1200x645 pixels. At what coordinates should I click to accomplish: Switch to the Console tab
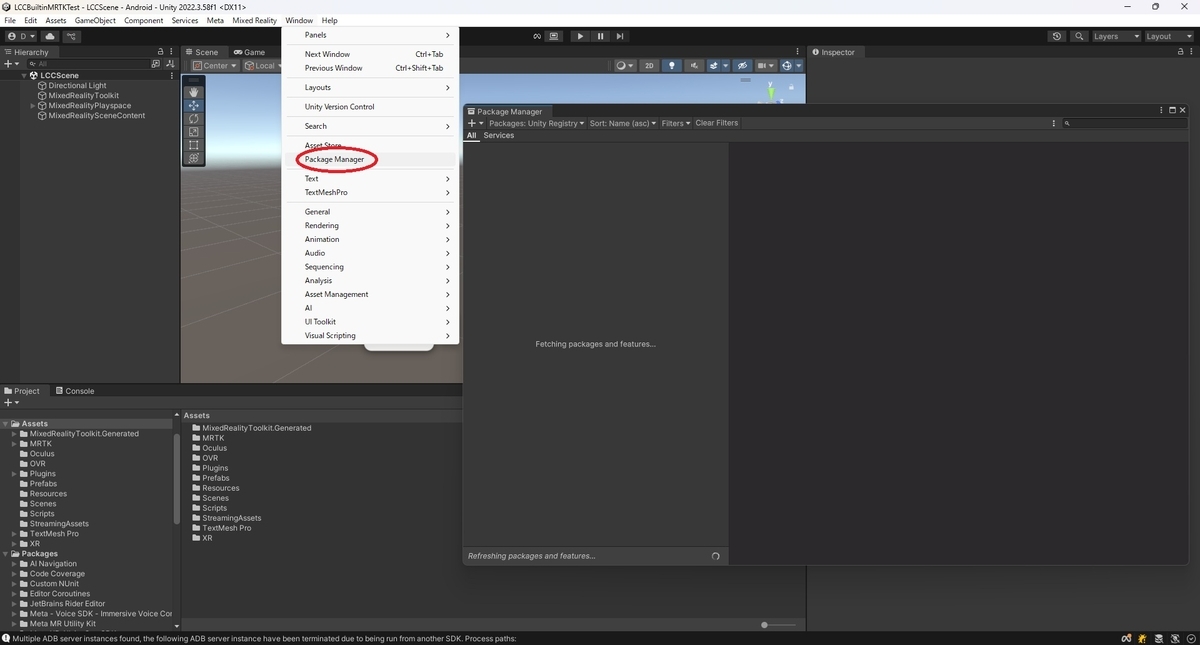[75, 391]
